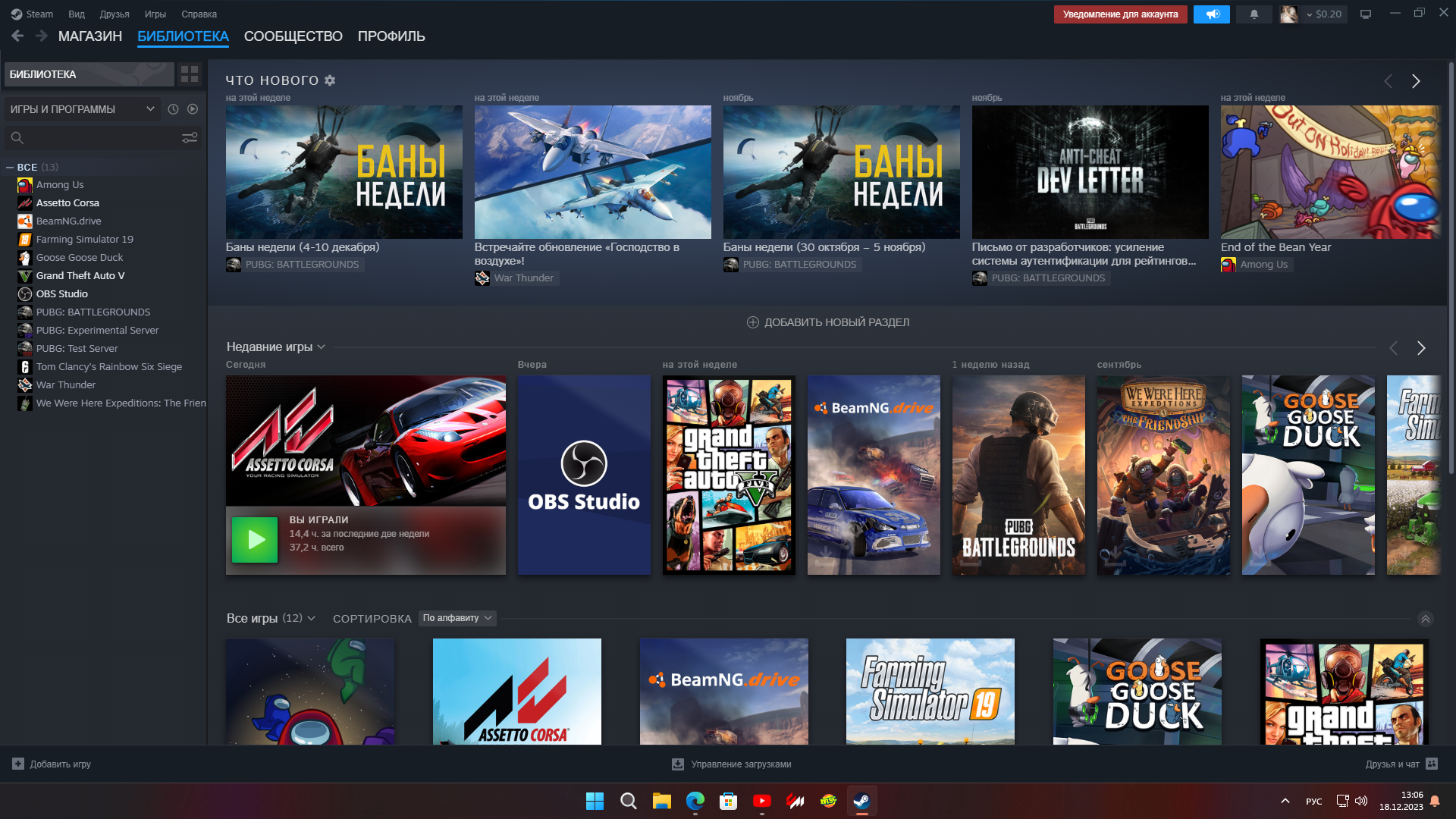Open the ЧТО НОВОГО settings gear

[330, 80]
